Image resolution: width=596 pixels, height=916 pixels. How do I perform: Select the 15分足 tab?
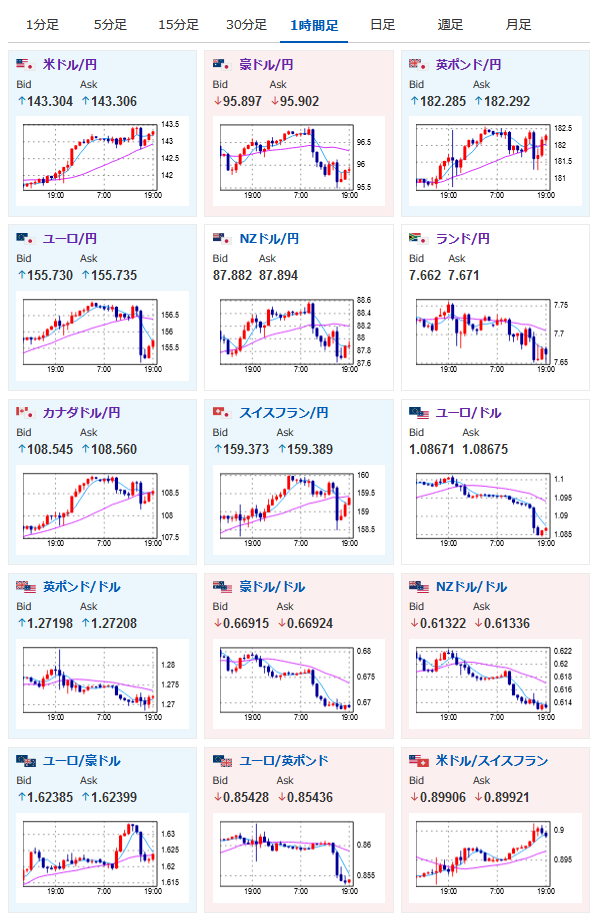(x=178, y=25)
